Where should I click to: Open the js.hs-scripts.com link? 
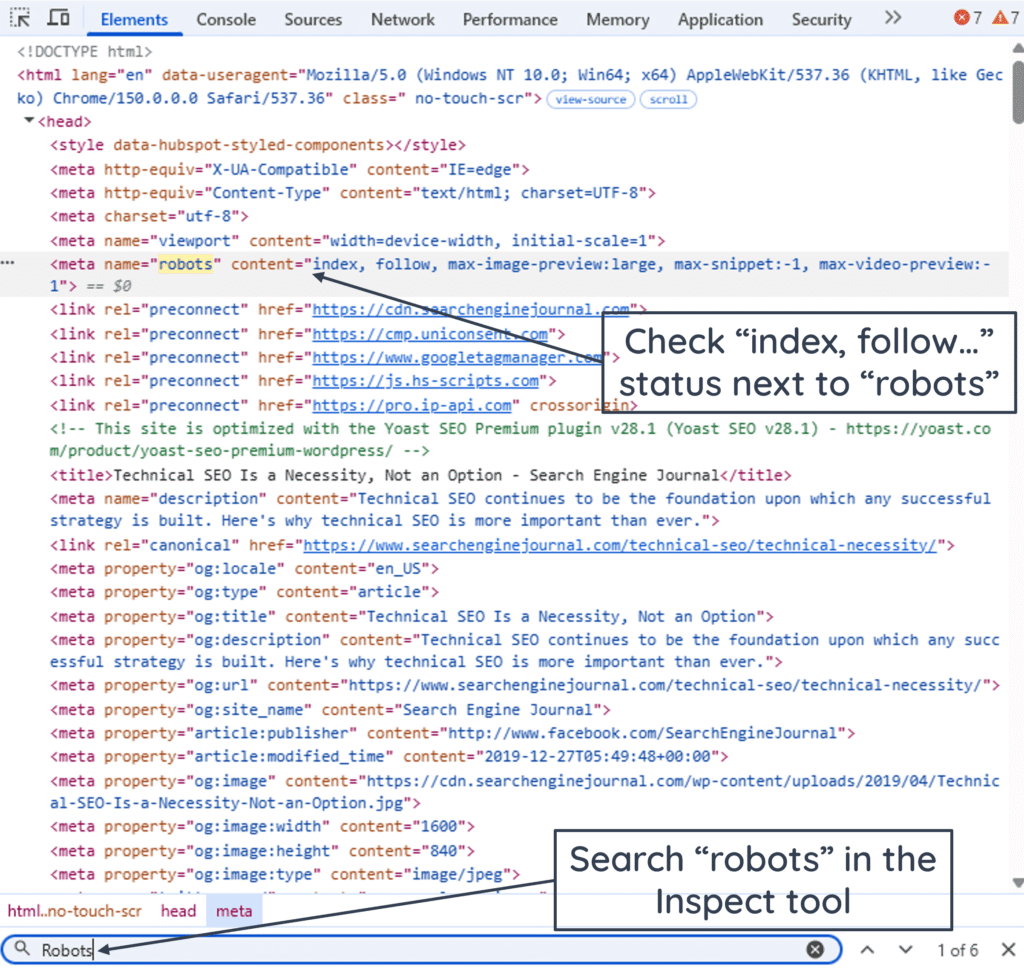(425, 381)
